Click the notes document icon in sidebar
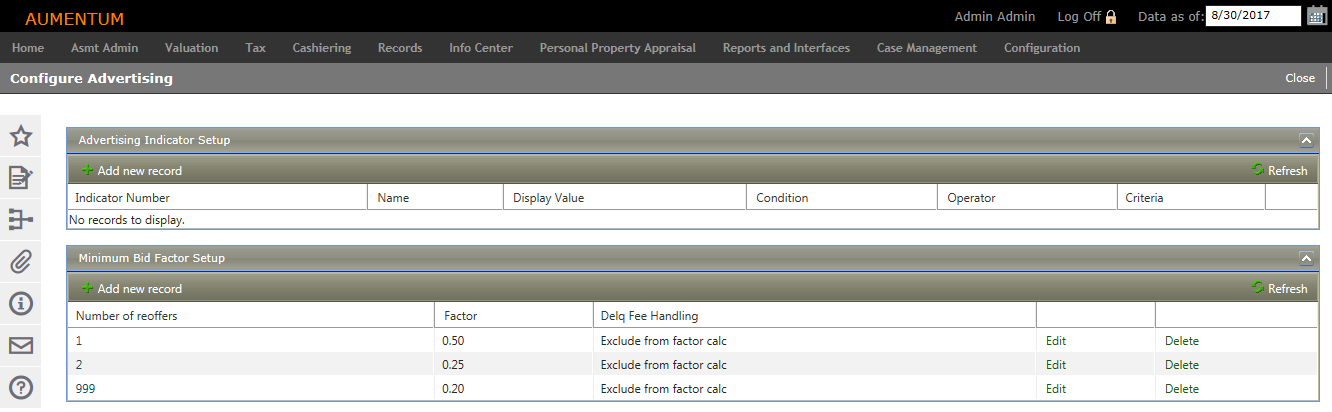The height and width of the screenshot is (412, 1332). pos(21,178)
